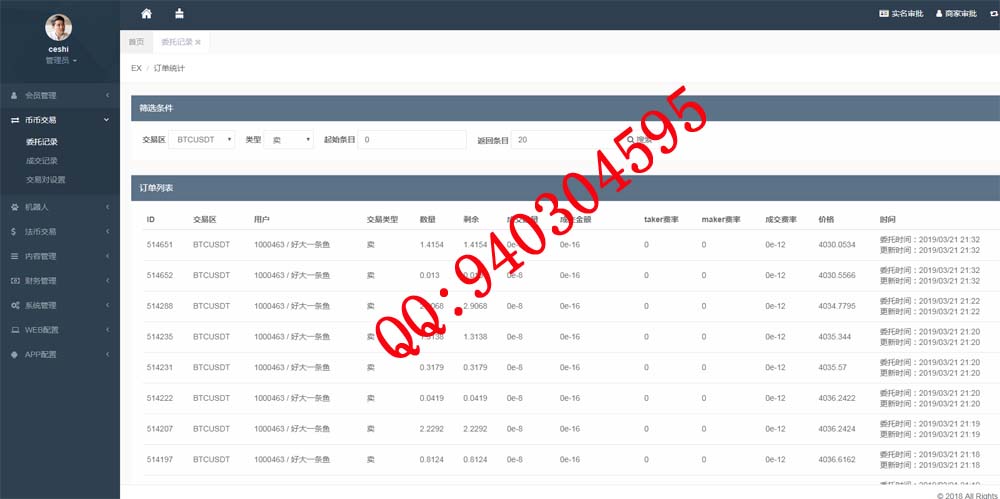Open 交易对设置 in the sidebar
Image resolution: width=1000 pixels, height=499 pixels.
pos(46,180)
